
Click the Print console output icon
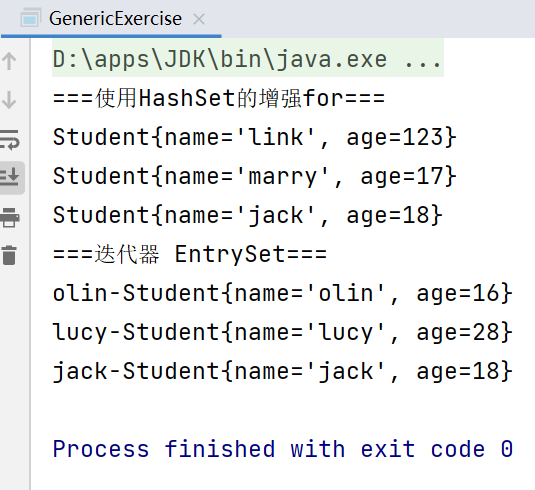tap(10, 217)
